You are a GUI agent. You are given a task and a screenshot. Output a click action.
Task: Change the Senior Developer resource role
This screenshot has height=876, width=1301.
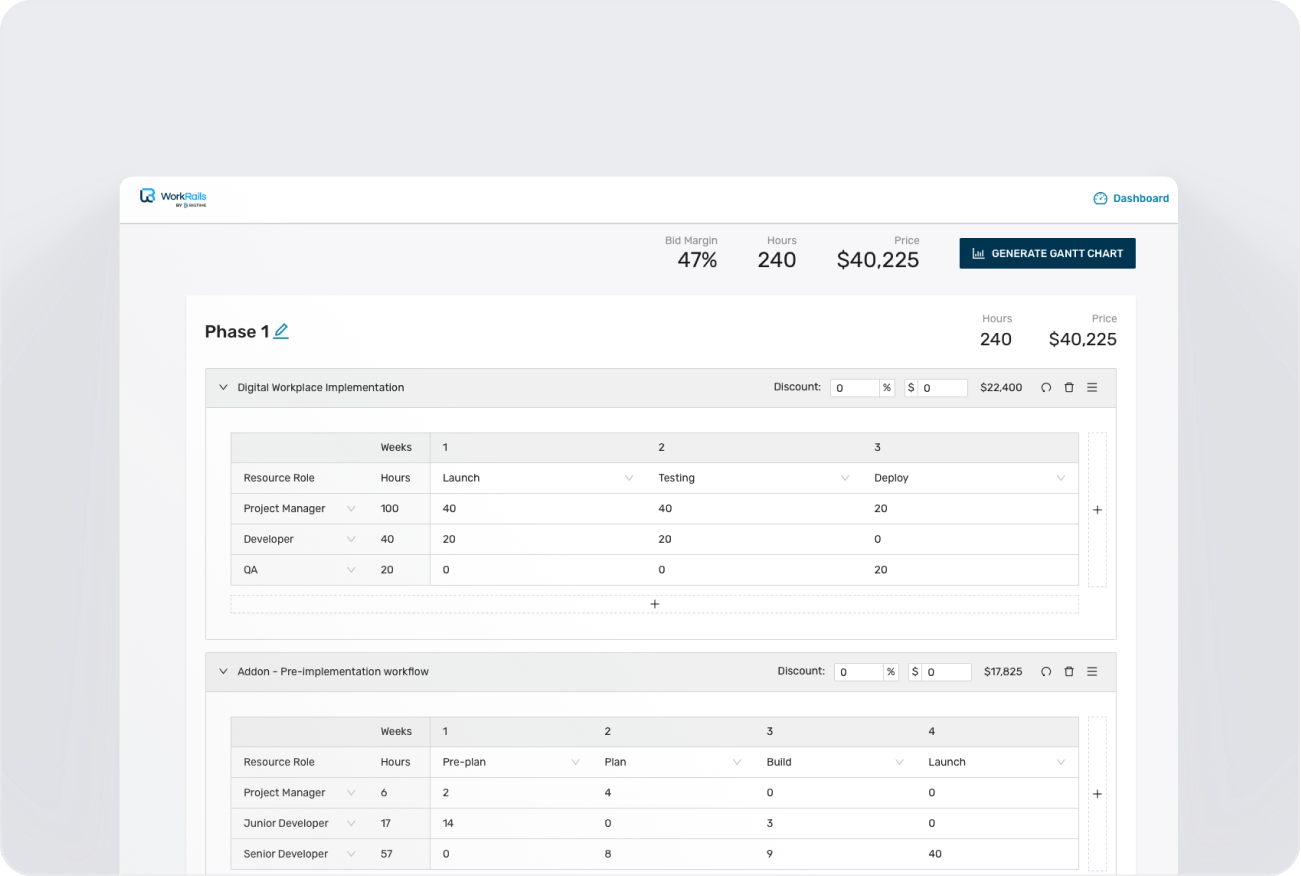[300, 854]
